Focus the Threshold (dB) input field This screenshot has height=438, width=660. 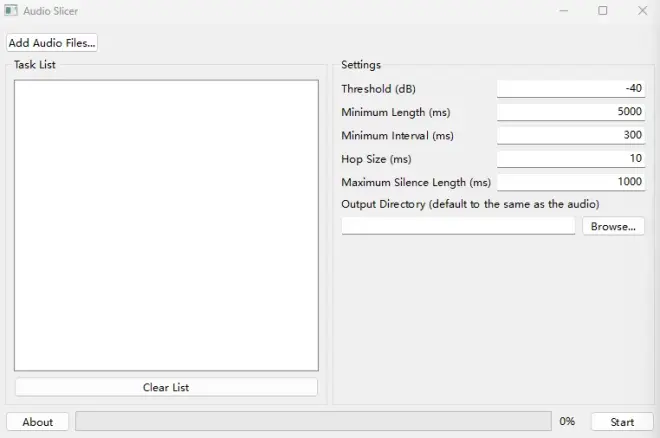point(571,89)
